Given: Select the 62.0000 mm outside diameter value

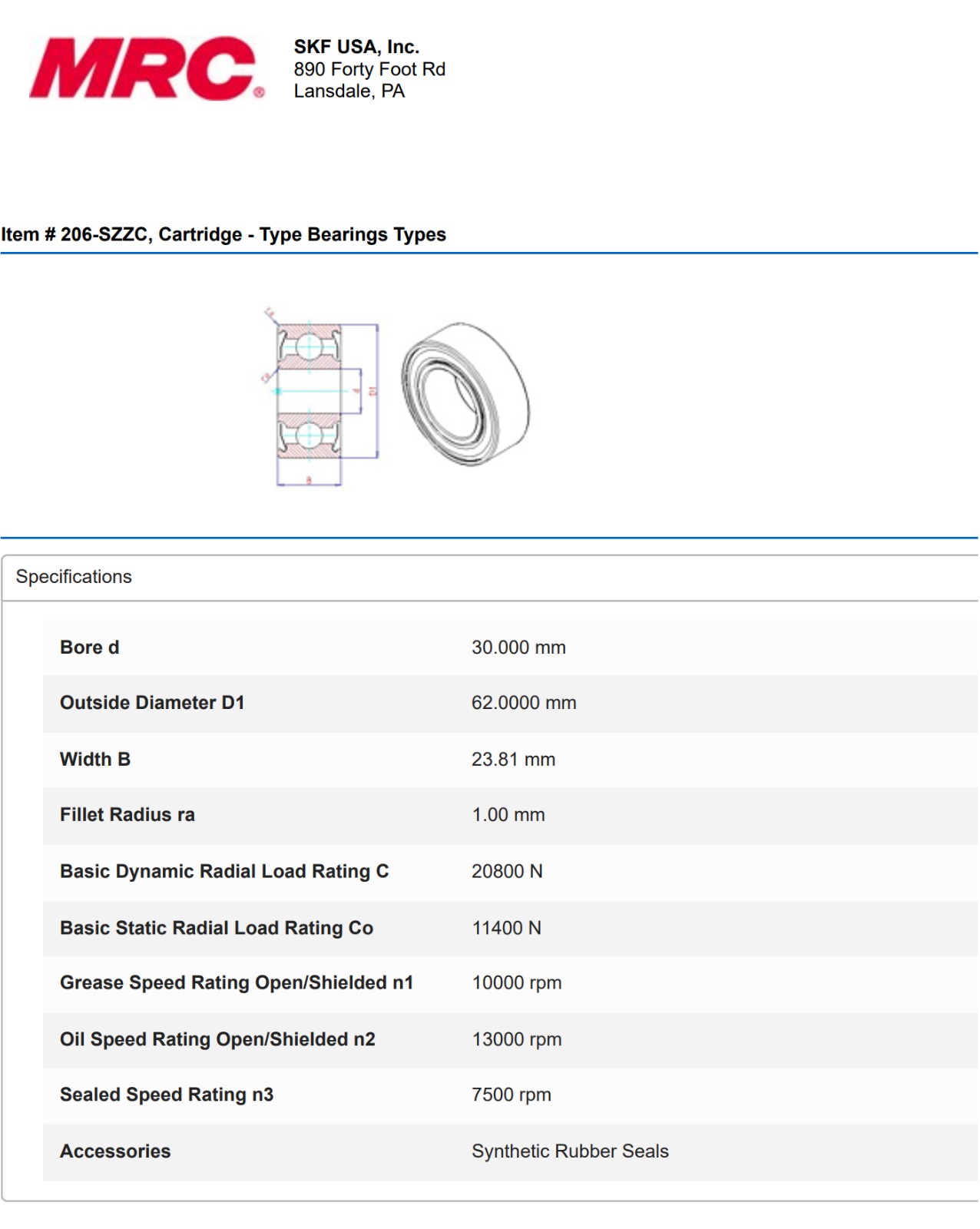Looking at the screenshot, I should [x=524, y=703].
